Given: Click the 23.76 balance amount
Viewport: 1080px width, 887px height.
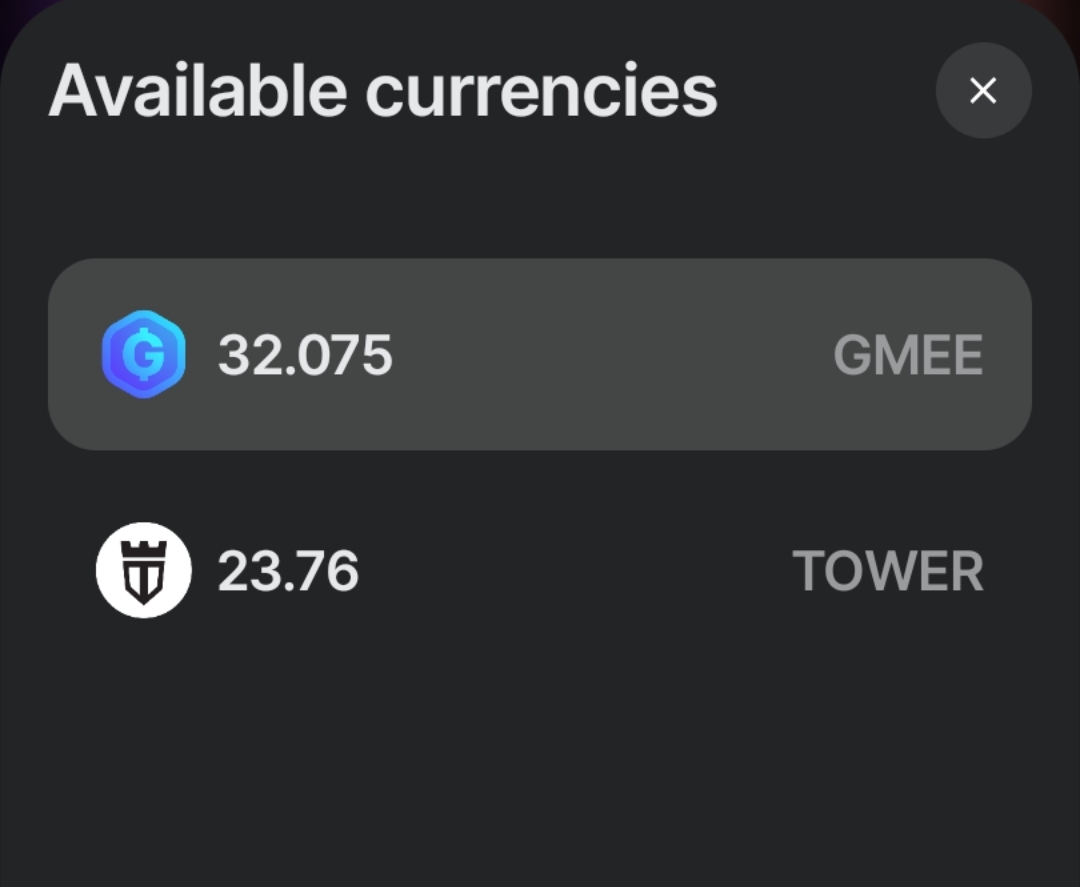Looking at the screenshot, I should pyautogui.click(x=288, y=571).
